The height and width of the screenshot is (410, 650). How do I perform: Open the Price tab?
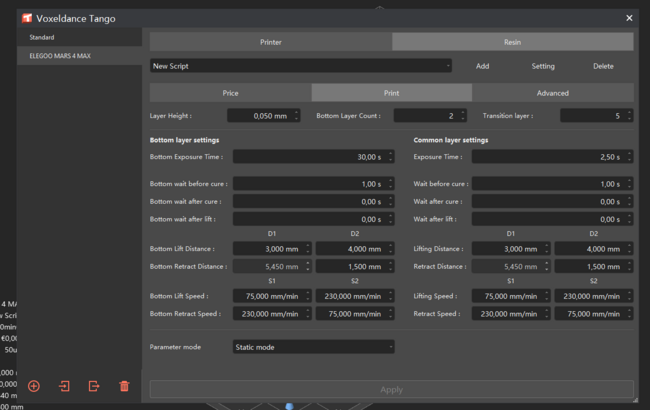[x=230, y=93]
